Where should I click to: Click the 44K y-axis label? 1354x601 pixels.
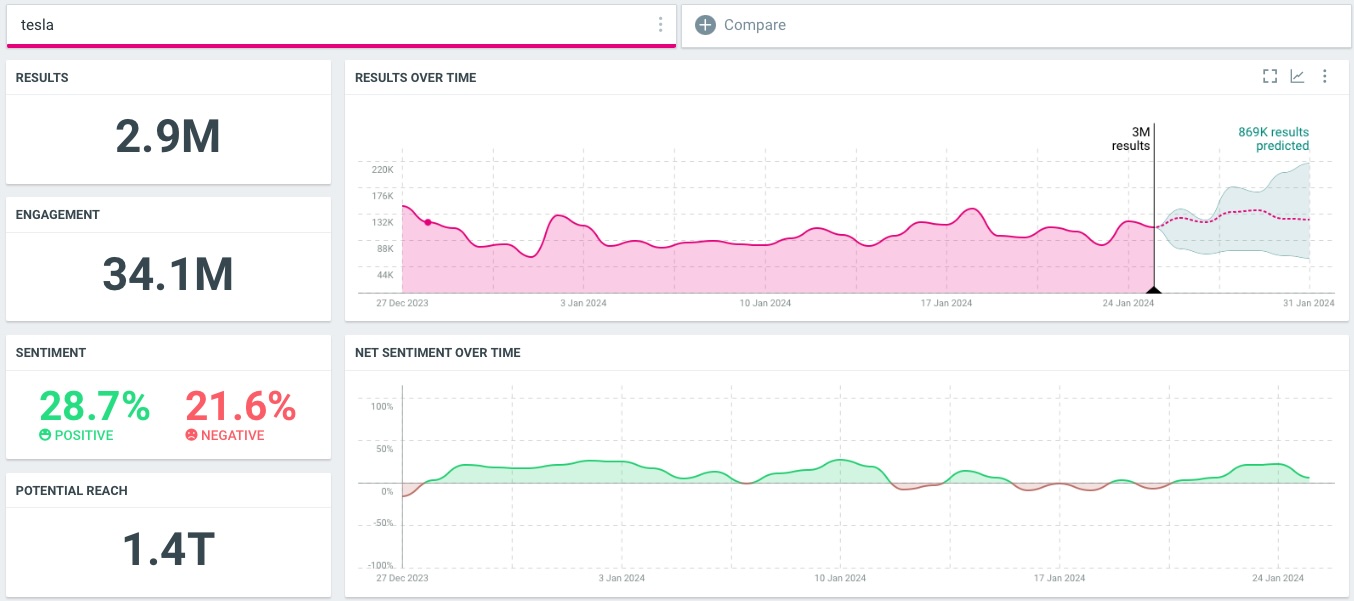coord(385,275)
